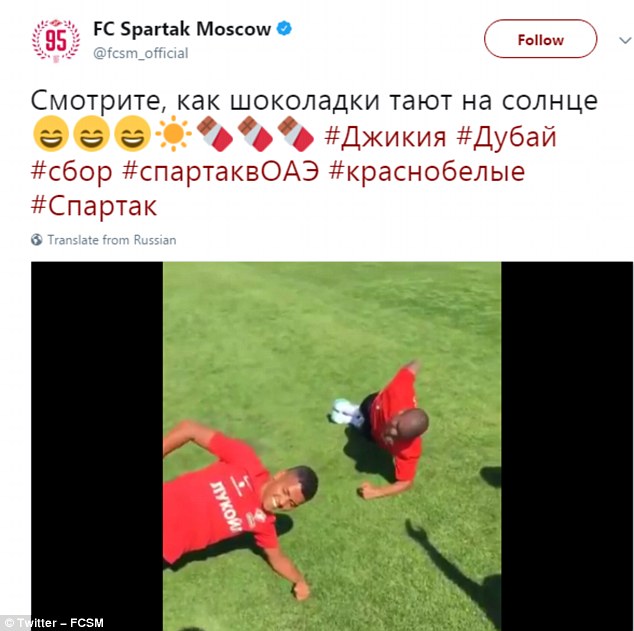Open the #краснобелые hashtag
The width and height of the screenshot is (634, 631).
point(427,171)
